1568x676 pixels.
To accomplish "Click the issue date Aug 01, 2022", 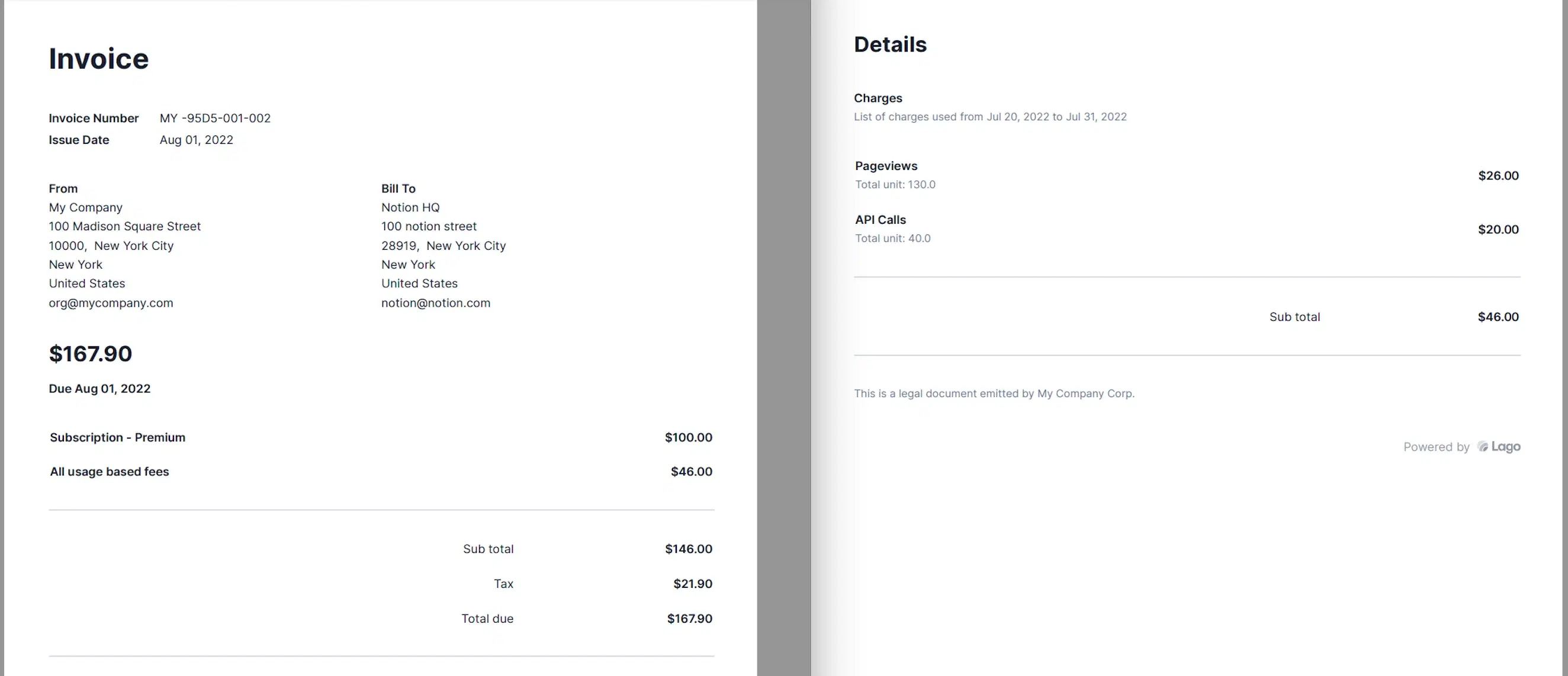I will coord(196,140).
